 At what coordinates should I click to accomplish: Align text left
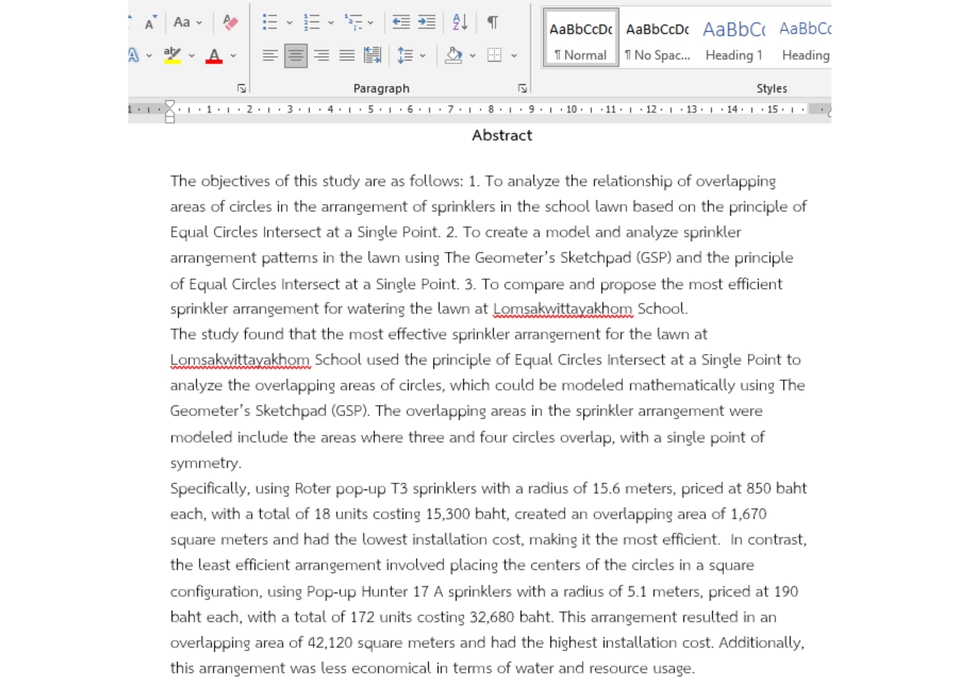click(x=270, y=56)
